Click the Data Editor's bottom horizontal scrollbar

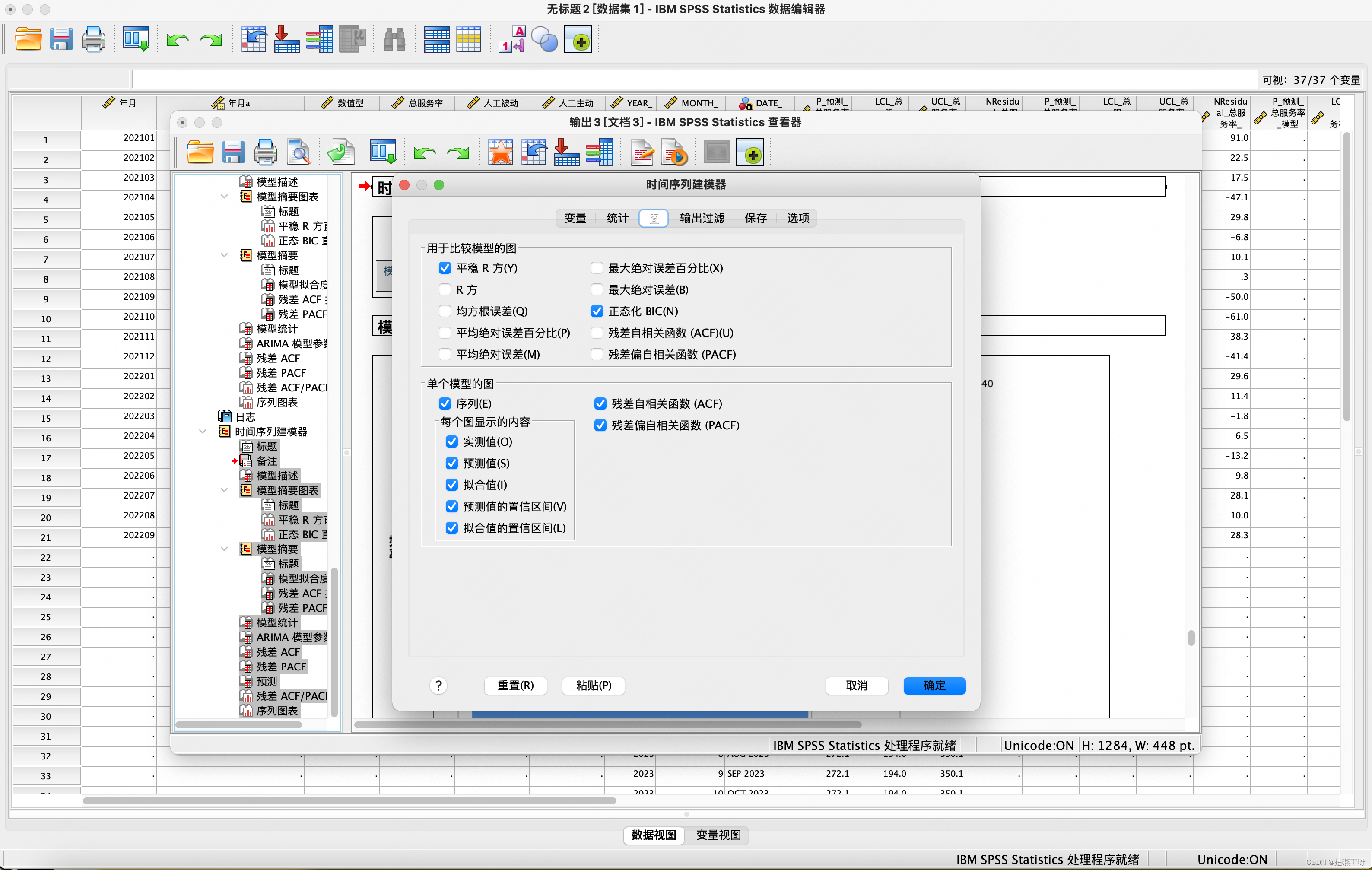349,801
